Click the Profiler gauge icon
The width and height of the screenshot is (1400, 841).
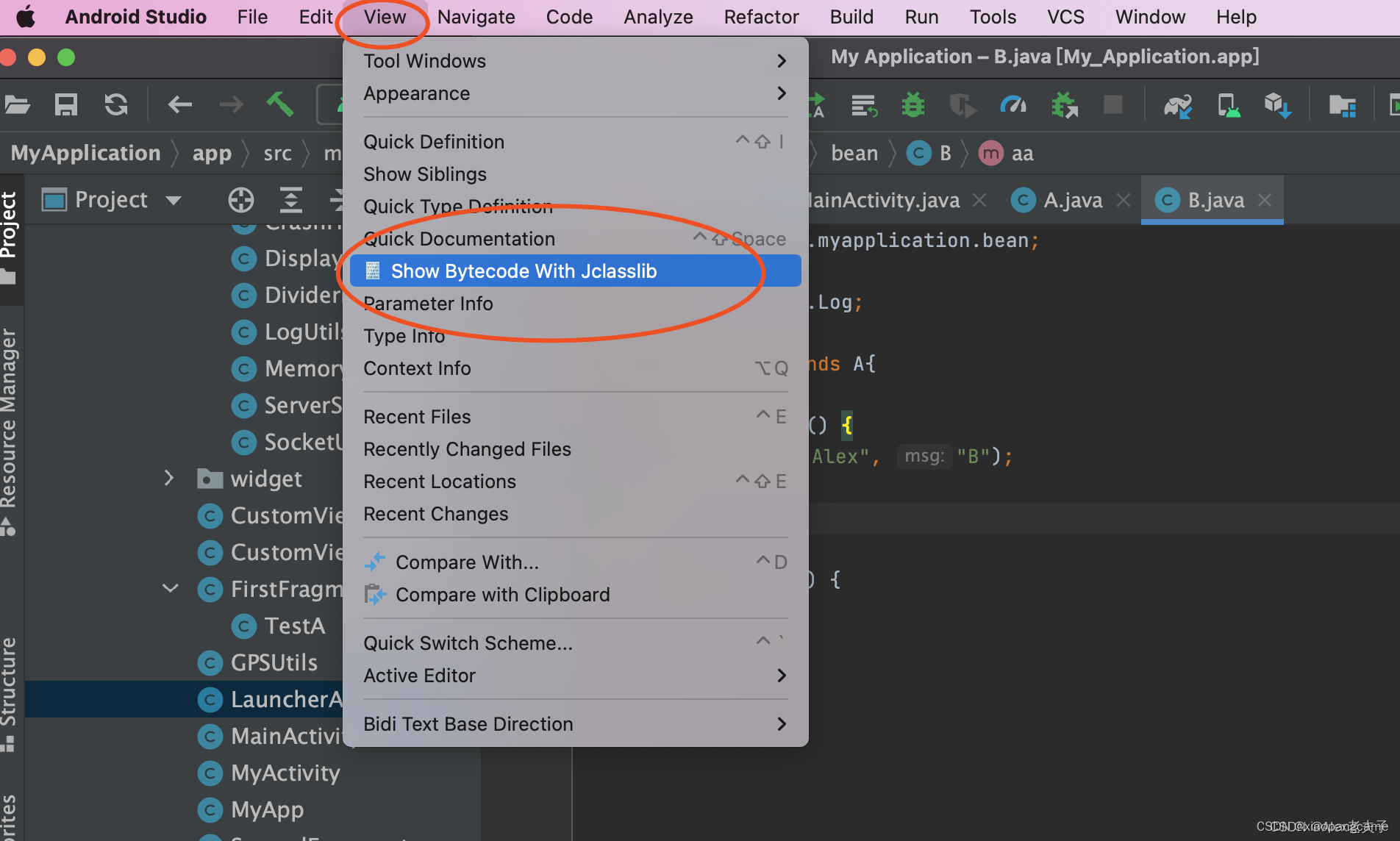[x=1013, y=105]
